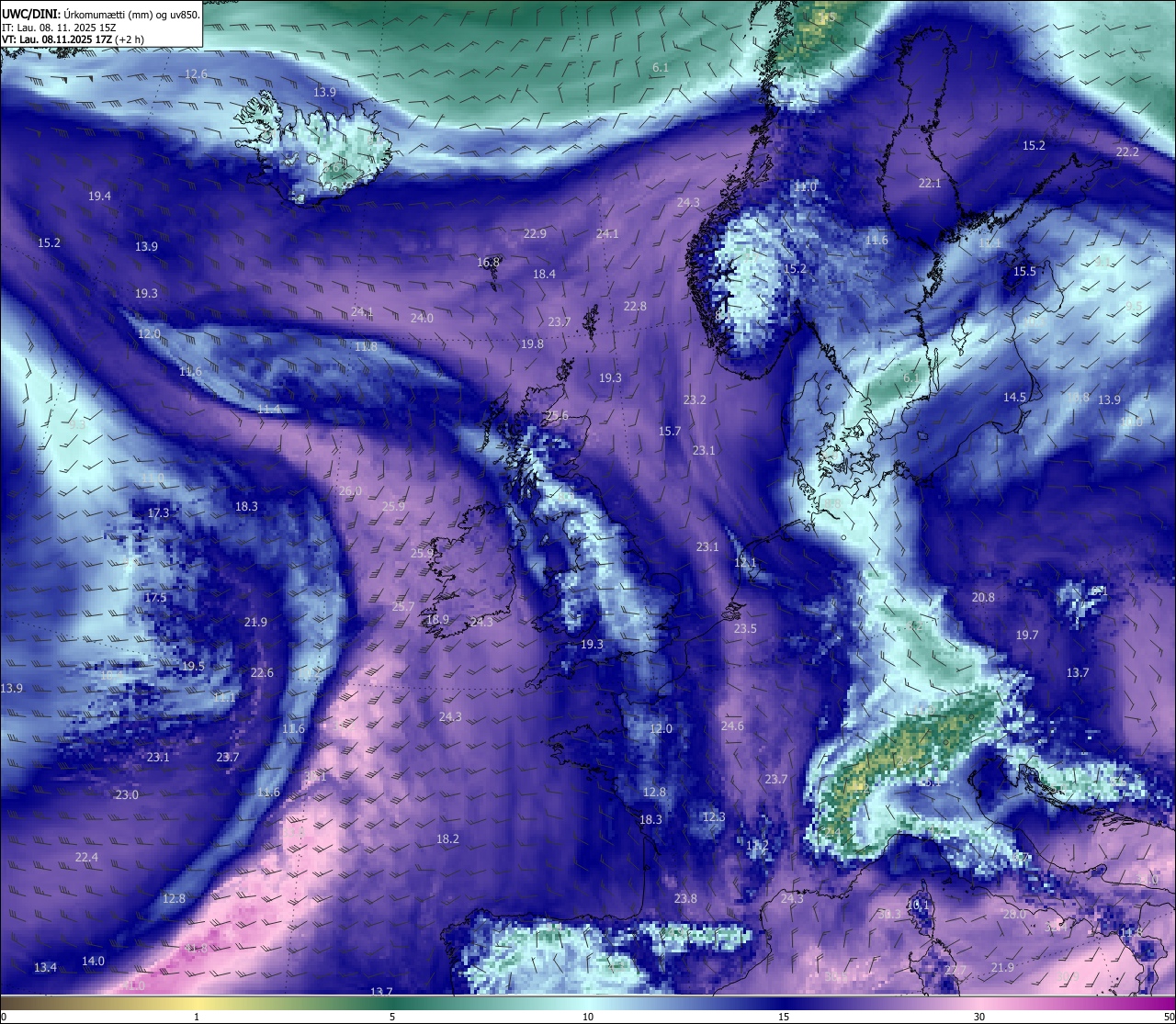Viewport: 1176px width, 1024px height.
Task: Select the 22.9 value label
Action: click(535, 233)
